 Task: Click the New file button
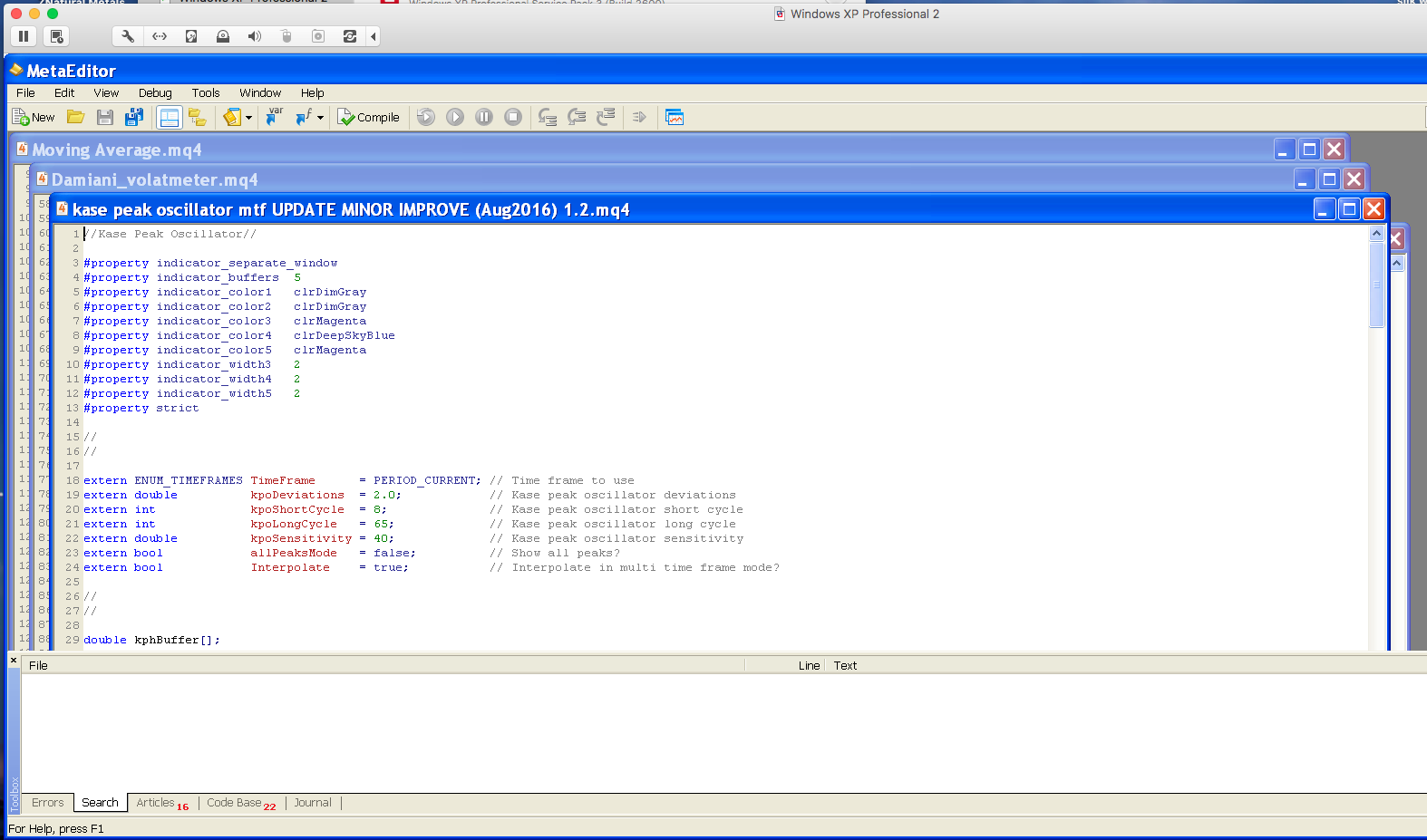[34, 117]
